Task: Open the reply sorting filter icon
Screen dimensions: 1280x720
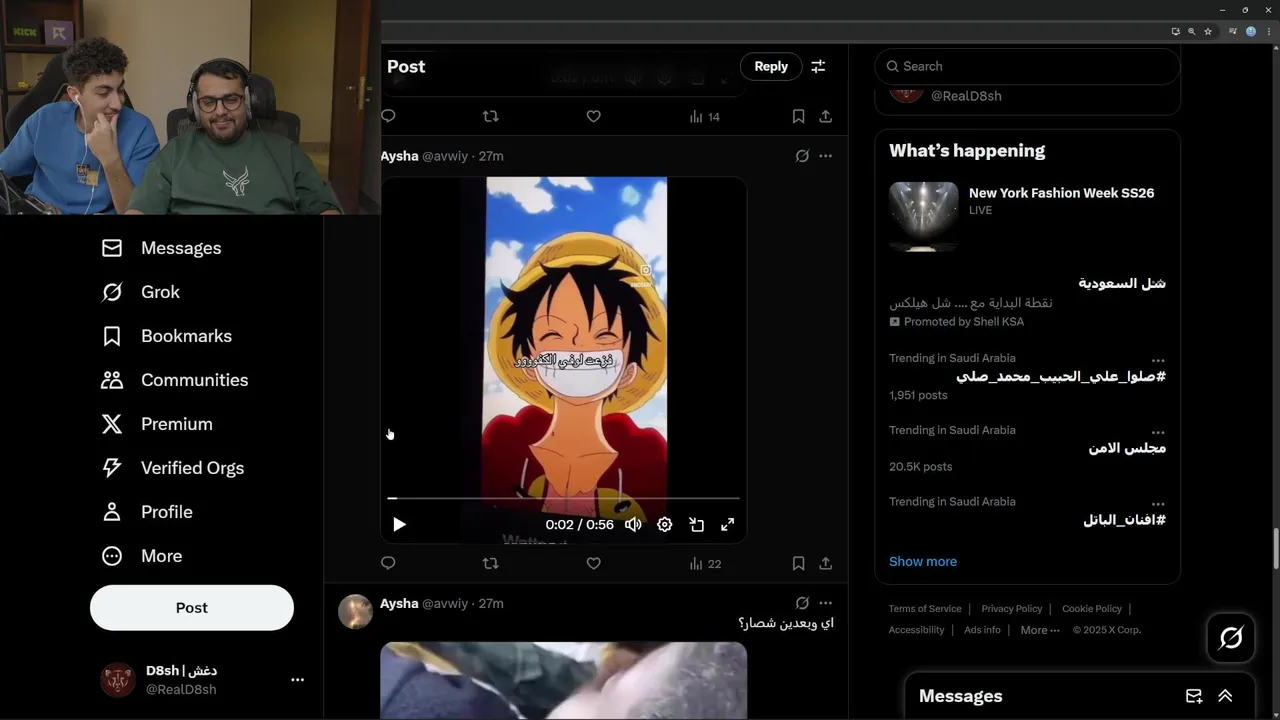Action: 818,66
